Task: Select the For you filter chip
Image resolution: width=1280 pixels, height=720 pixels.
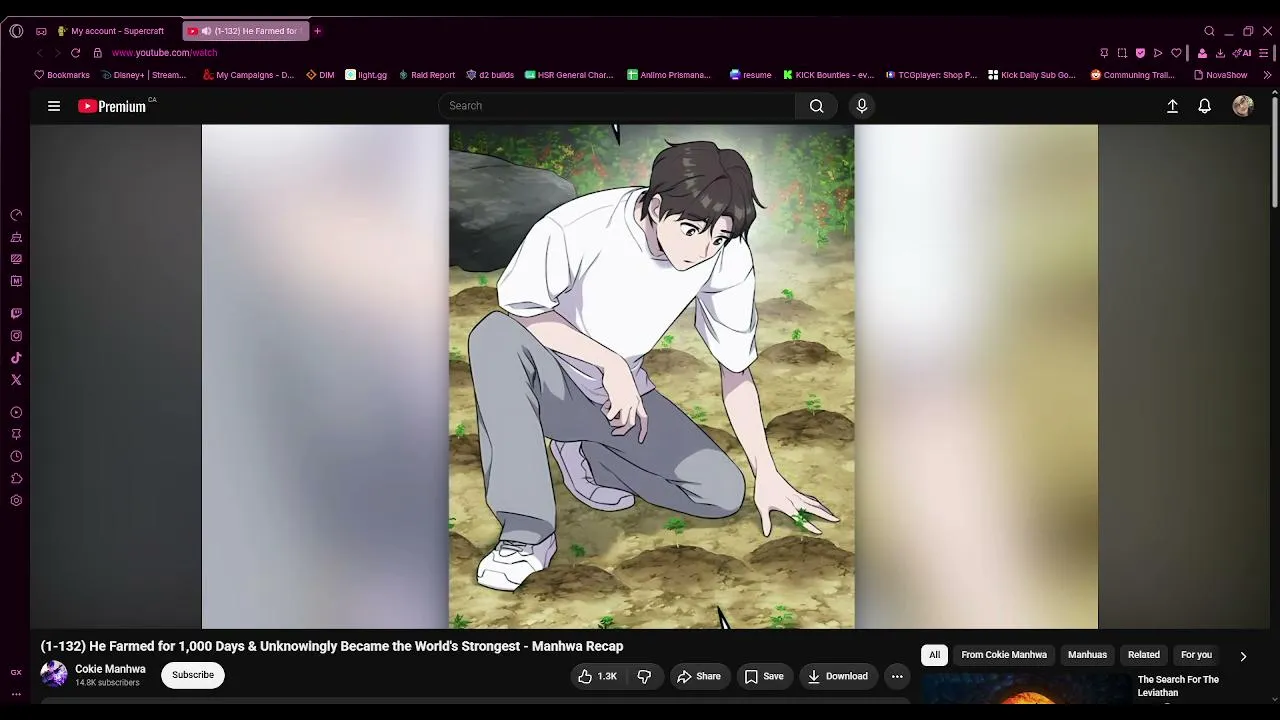Action: click(1196, 655)
